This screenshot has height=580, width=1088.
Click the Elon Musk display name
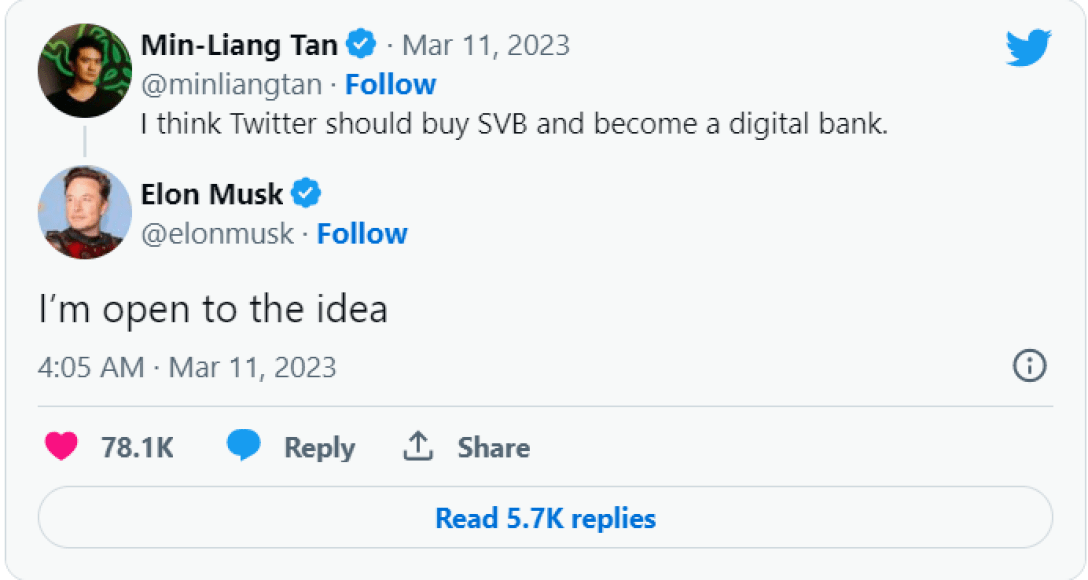click(212, 193)
